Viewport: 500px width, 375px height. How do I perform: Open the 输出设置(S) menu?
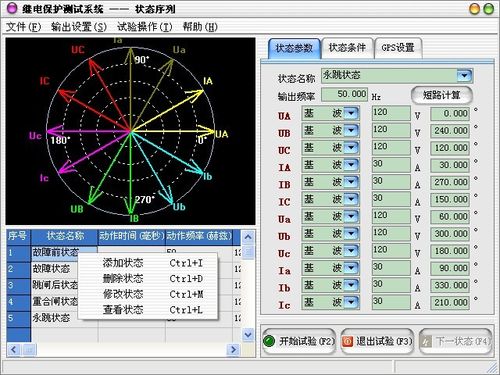pos(79,27)
